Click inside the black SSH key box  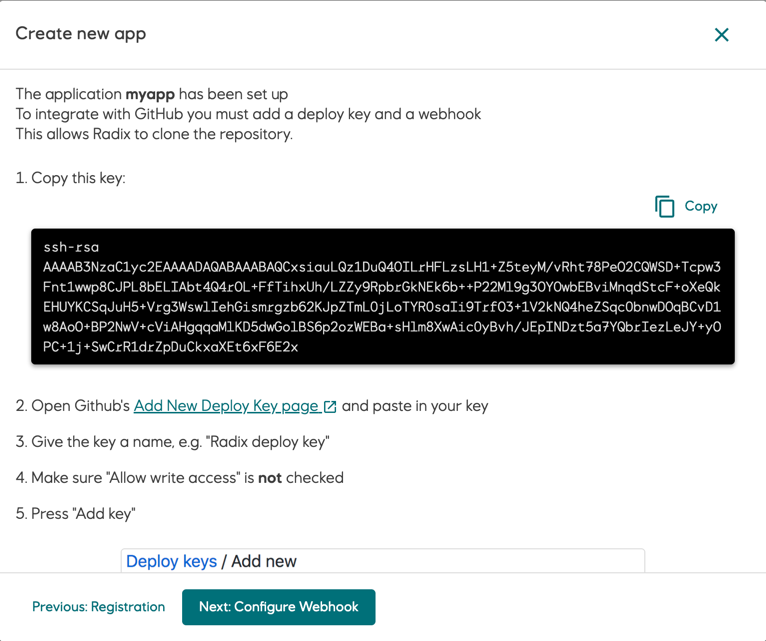pos(382,297)
